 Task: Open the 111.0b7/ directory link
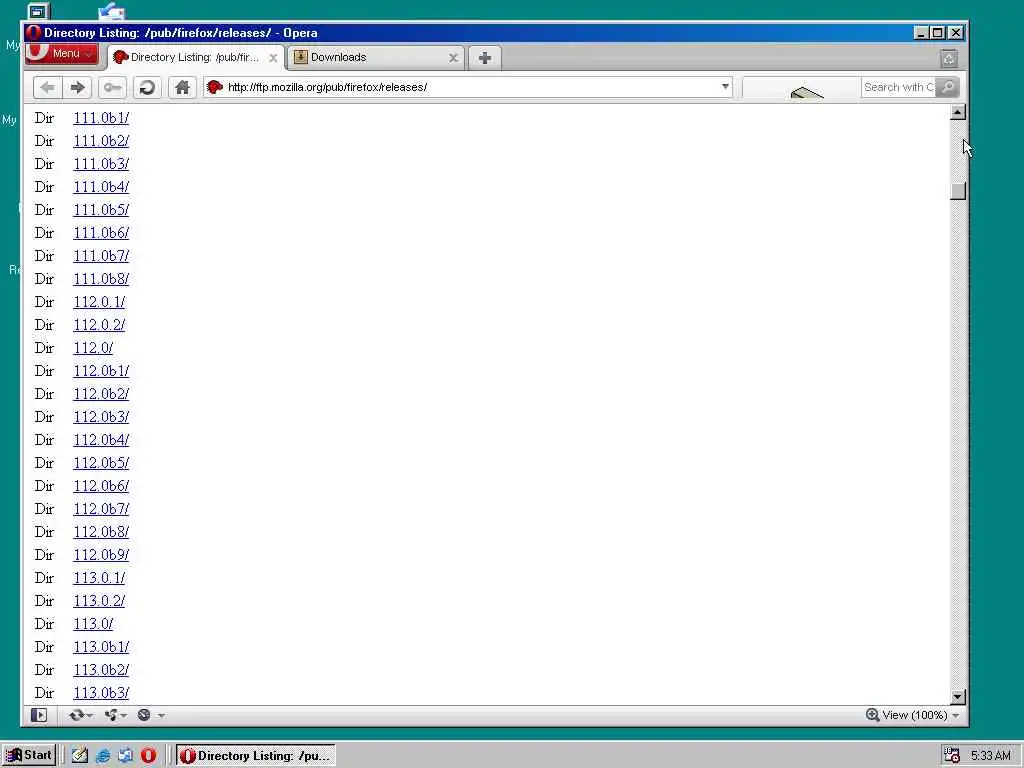pyautogui.click(x=101, y=256)
